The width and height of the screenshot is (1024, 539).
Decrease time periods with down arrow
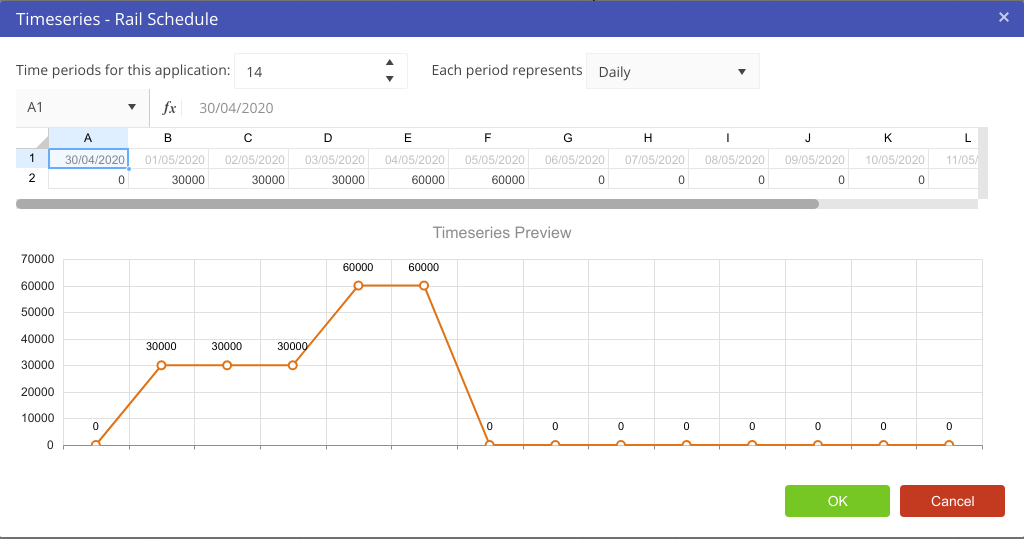click(389, 79)
